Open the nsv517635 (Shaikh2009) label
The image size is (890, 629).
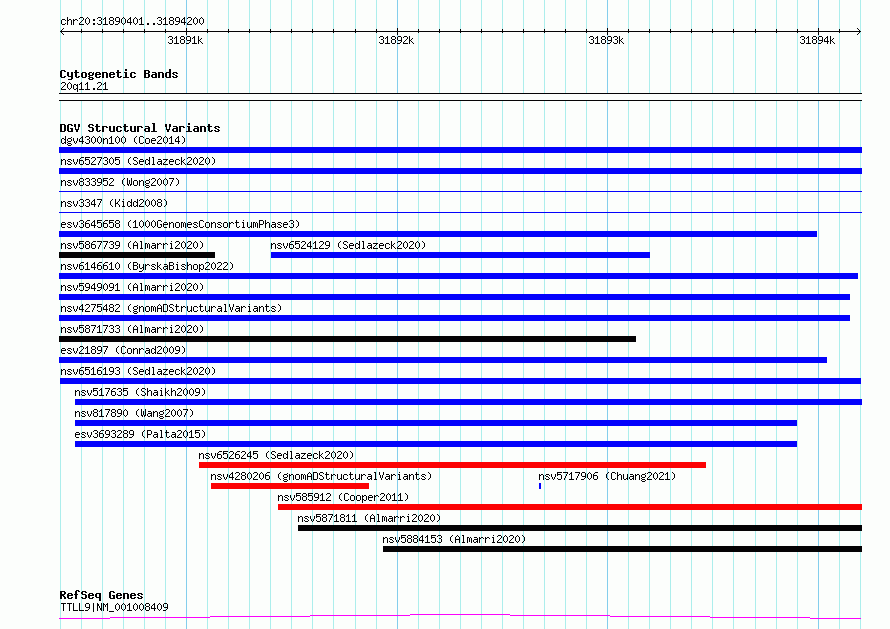click(x=140, y=392)
